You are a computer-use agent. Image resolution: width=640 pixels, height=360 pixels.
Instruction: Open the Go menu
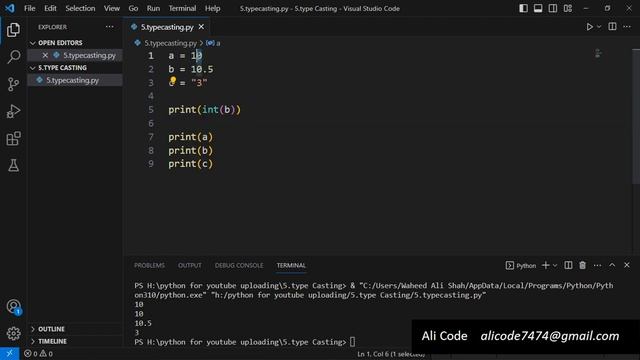pyautogui.click(x=133, y=8)
